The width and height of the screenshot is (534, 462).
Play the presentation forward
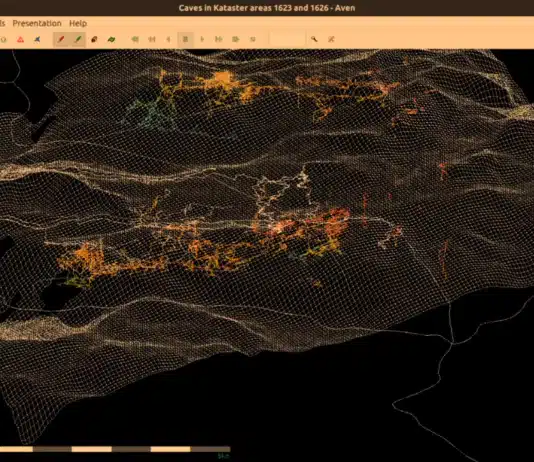tap(202, 39)
